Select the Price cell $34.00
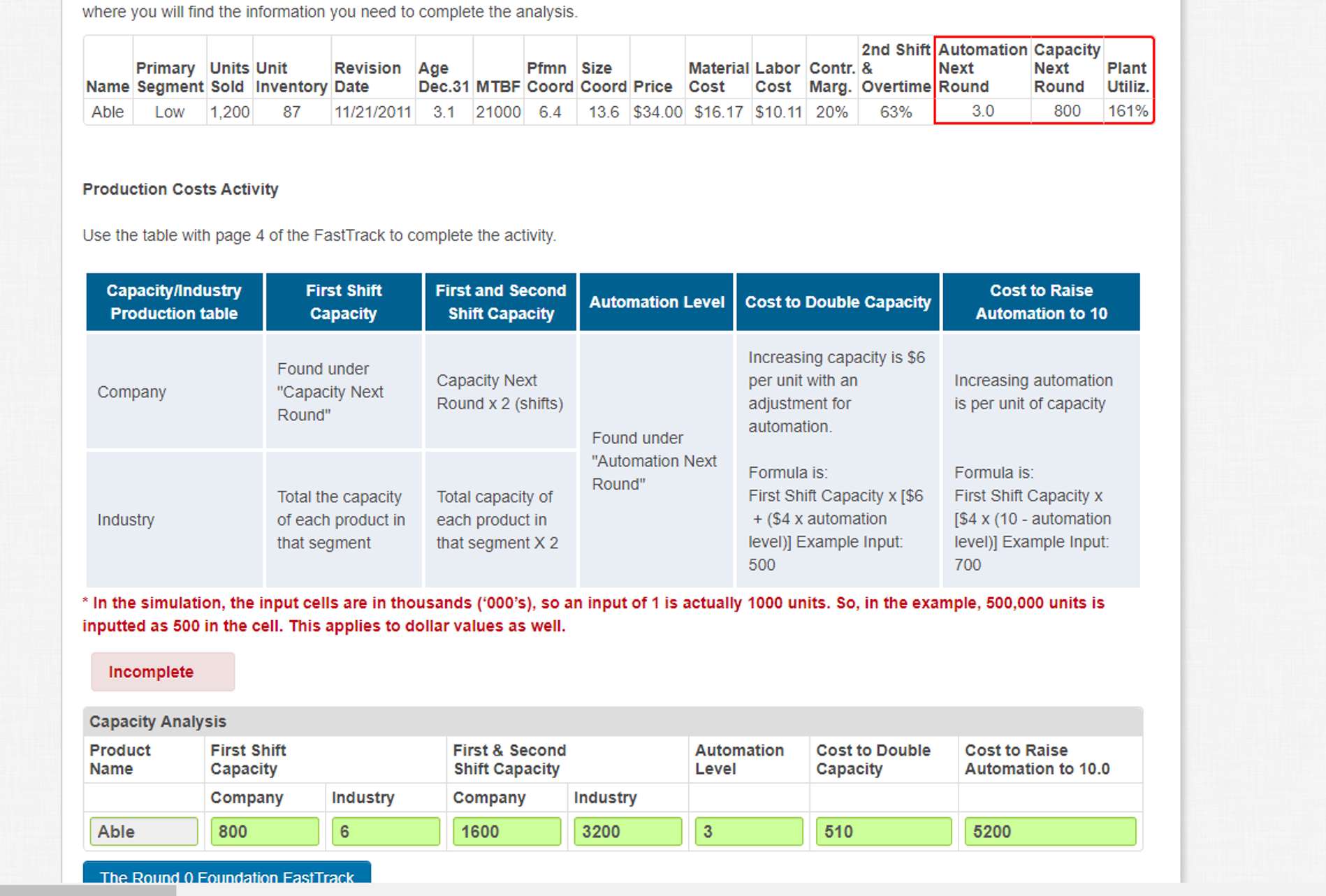 point(657,112)
